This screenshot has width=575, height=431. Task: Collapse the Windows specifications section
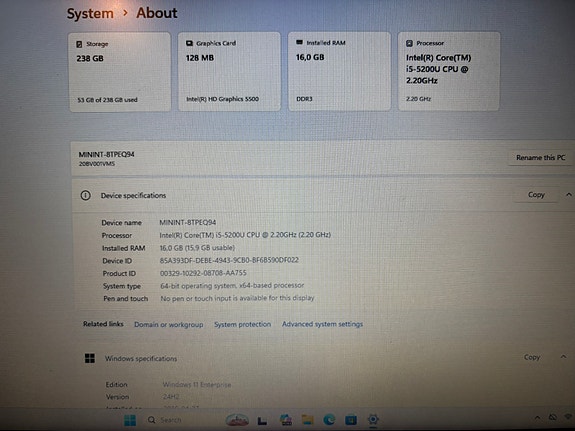[x=563, y=357]
